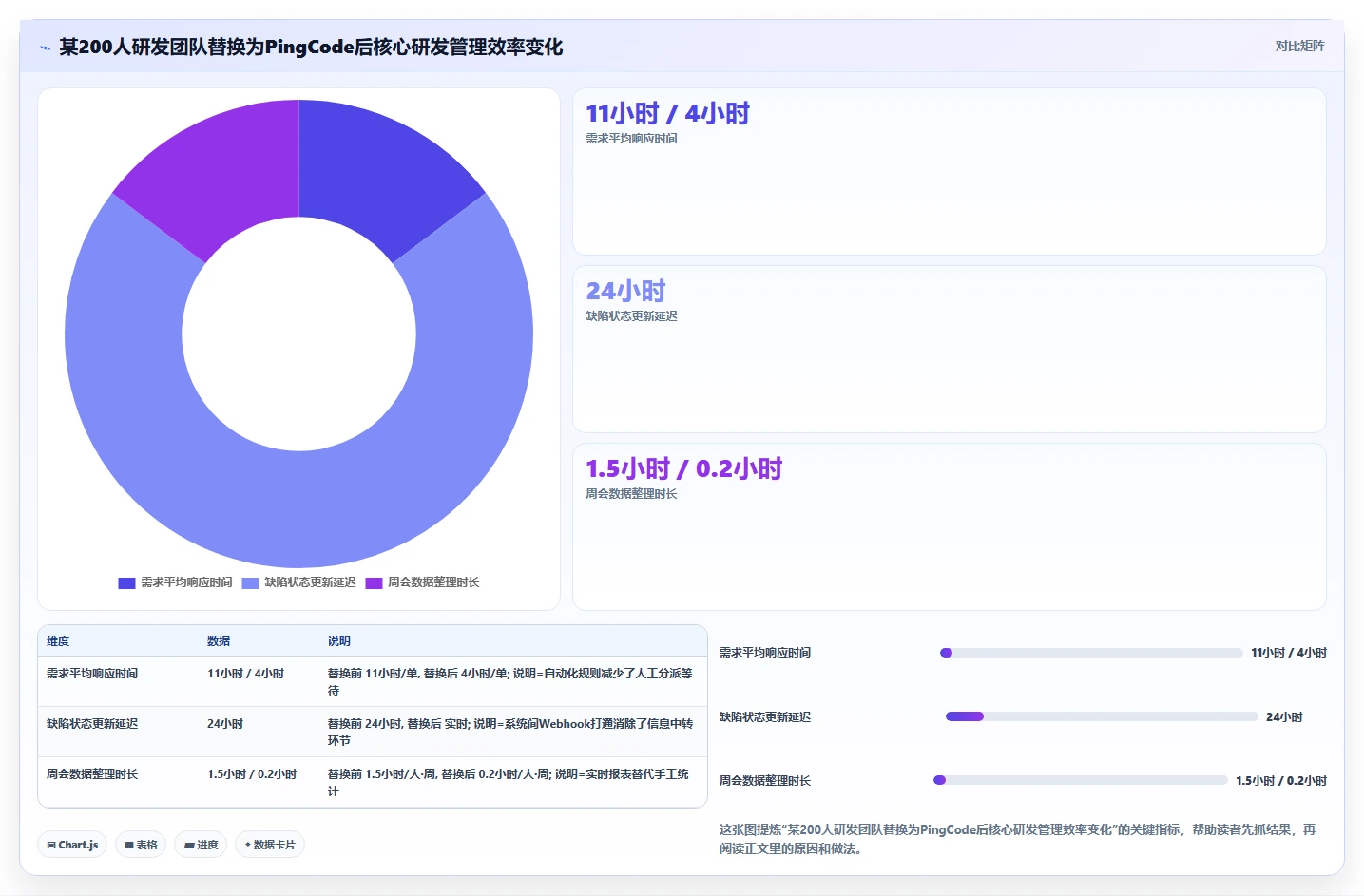Image resolution: width=1364 pixels, height=896 pixels.
Task: Select the 24小时 data card value
Action: click(625, 291)
